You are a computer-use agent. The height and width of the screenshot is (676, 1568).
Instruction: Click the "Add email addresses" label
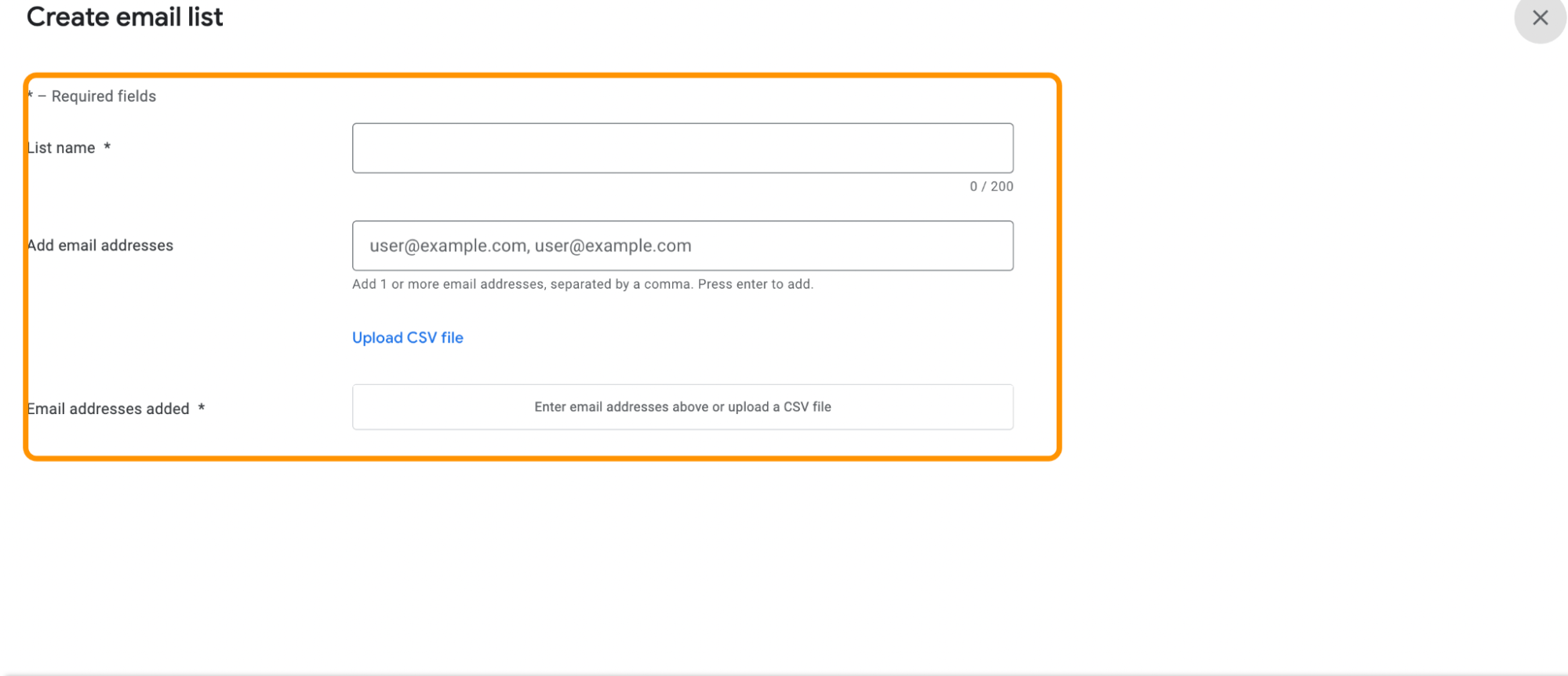click(x=100, y=245)
